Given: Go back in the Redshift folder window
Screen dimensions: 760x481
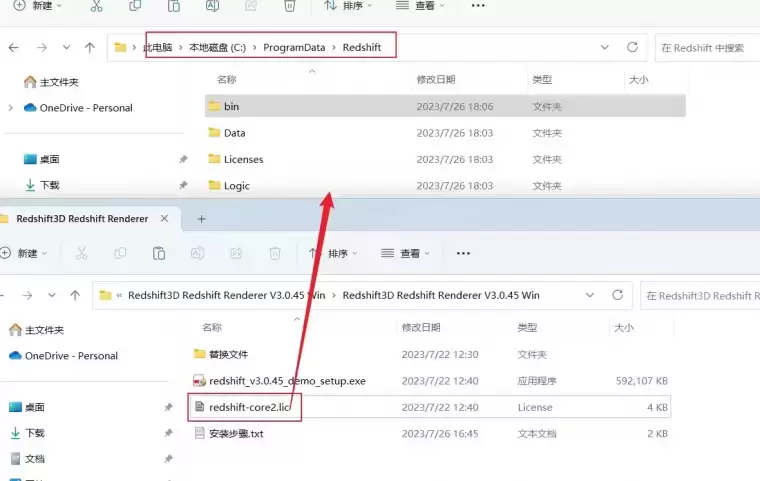Looking at the screenshot, I should click(14, 48).
